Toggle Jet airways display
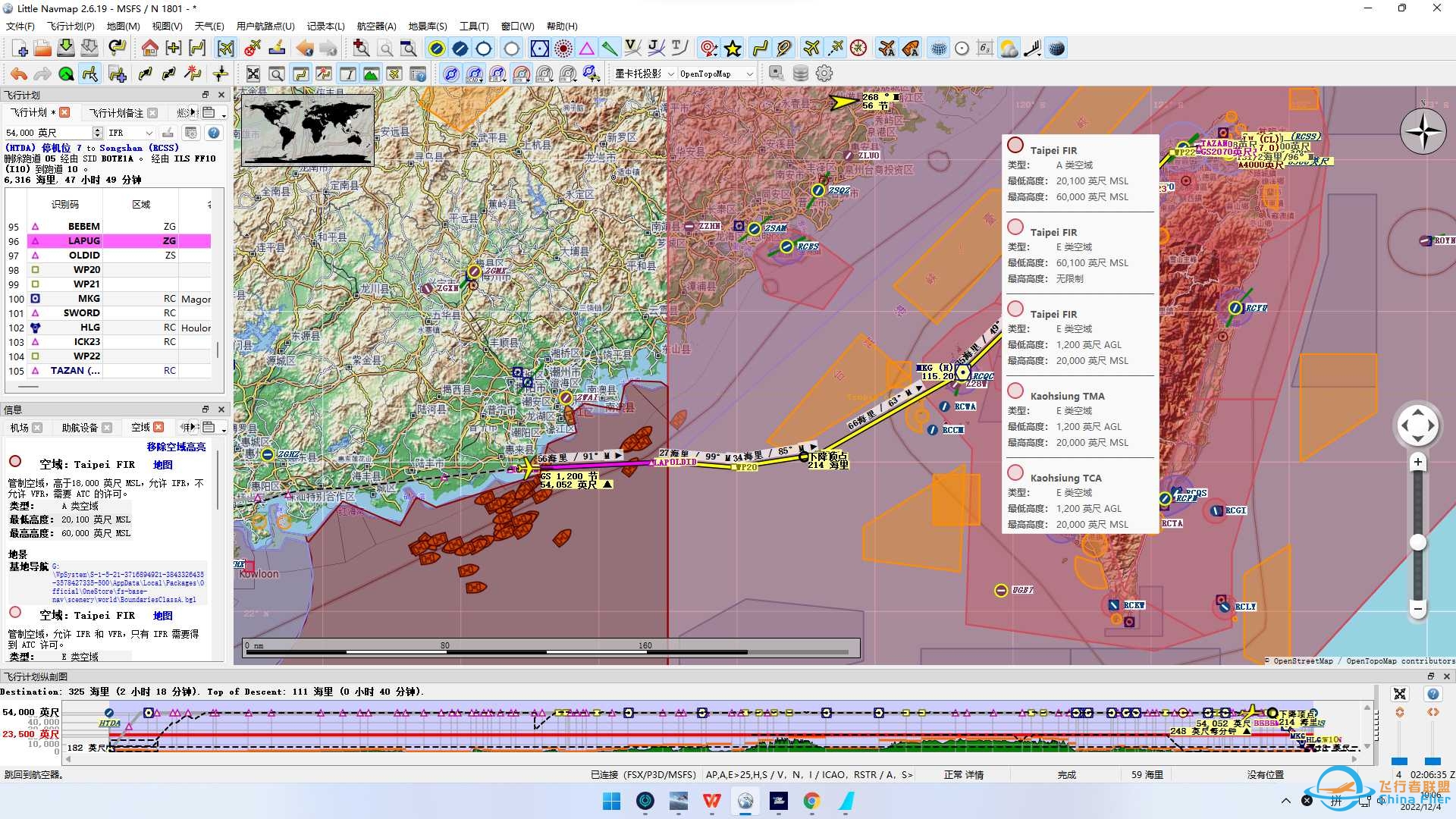 tap(656, 49)
